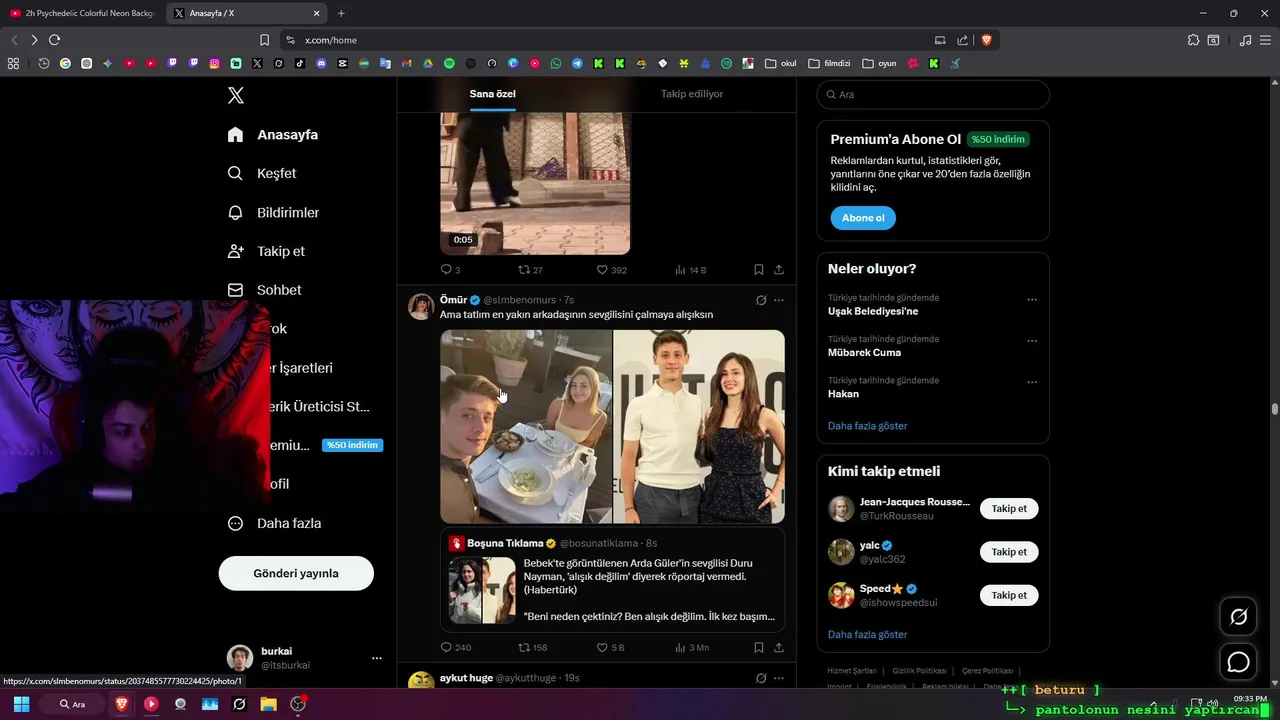The width and height of the screenshot is (1280, 720).
Task: Open account menu dots next to burkai
Action: click(x=377, y=658)
